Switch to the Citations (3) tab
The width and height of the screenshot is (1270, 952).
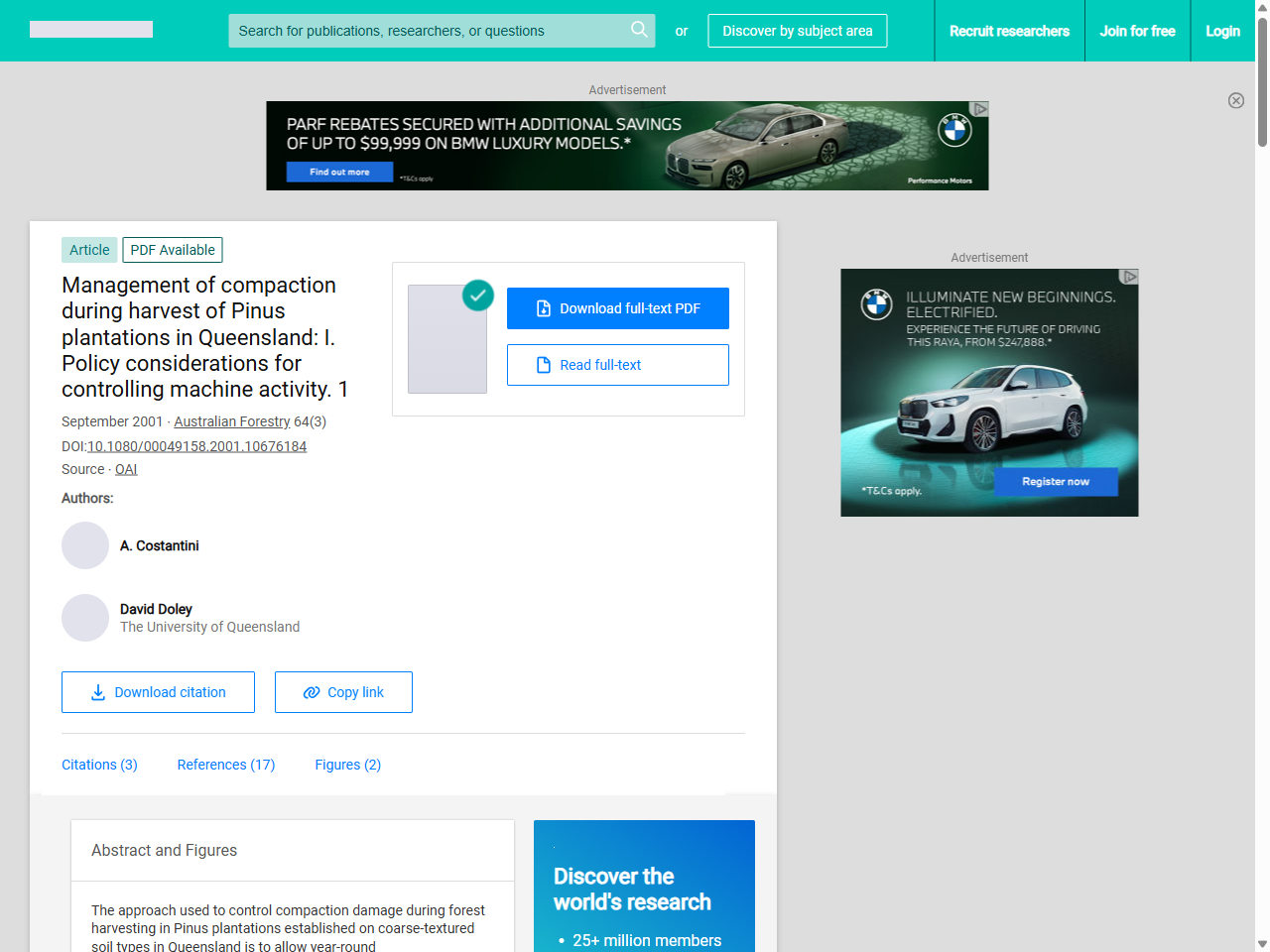click(99, 765)
